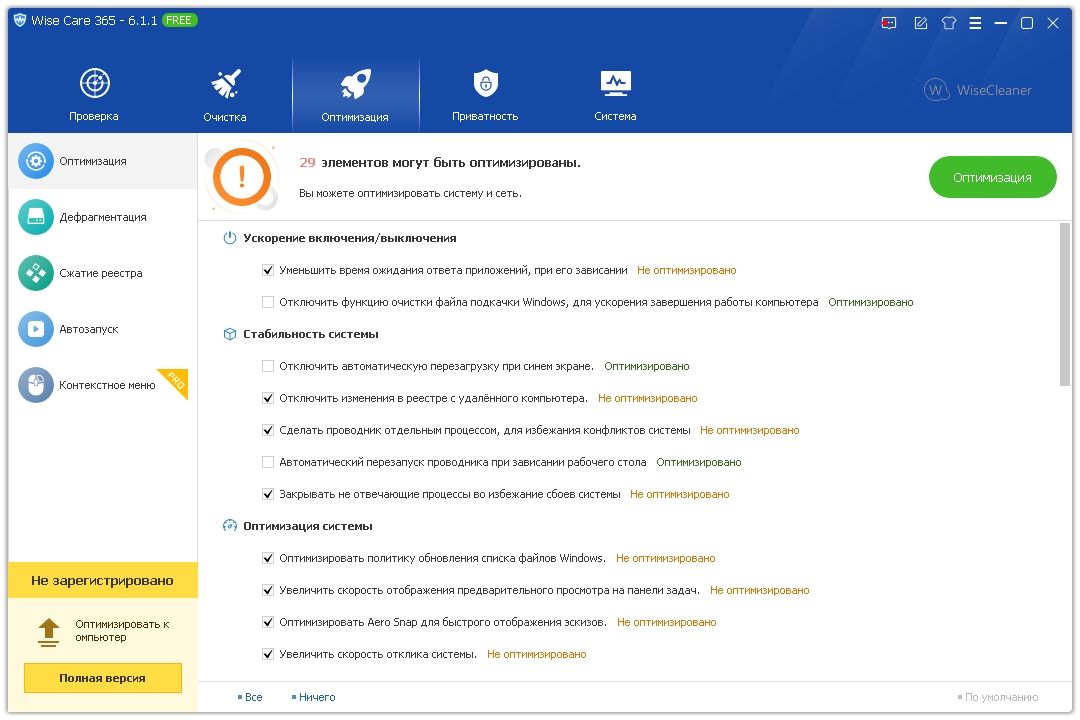Click the orange exclamation warning icon
This screenshot has height=720, width=1080.
point(242,177)
